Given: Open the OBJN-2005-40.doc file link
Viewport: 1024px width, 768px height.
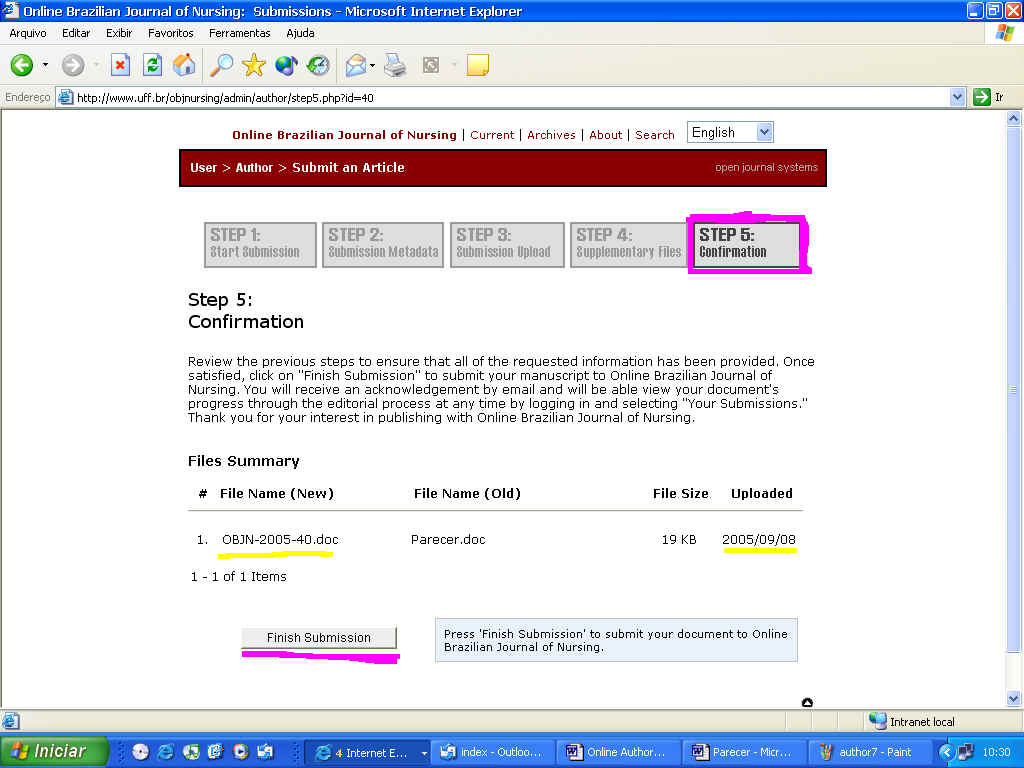Looking at the screenshot, I should 280,540.
